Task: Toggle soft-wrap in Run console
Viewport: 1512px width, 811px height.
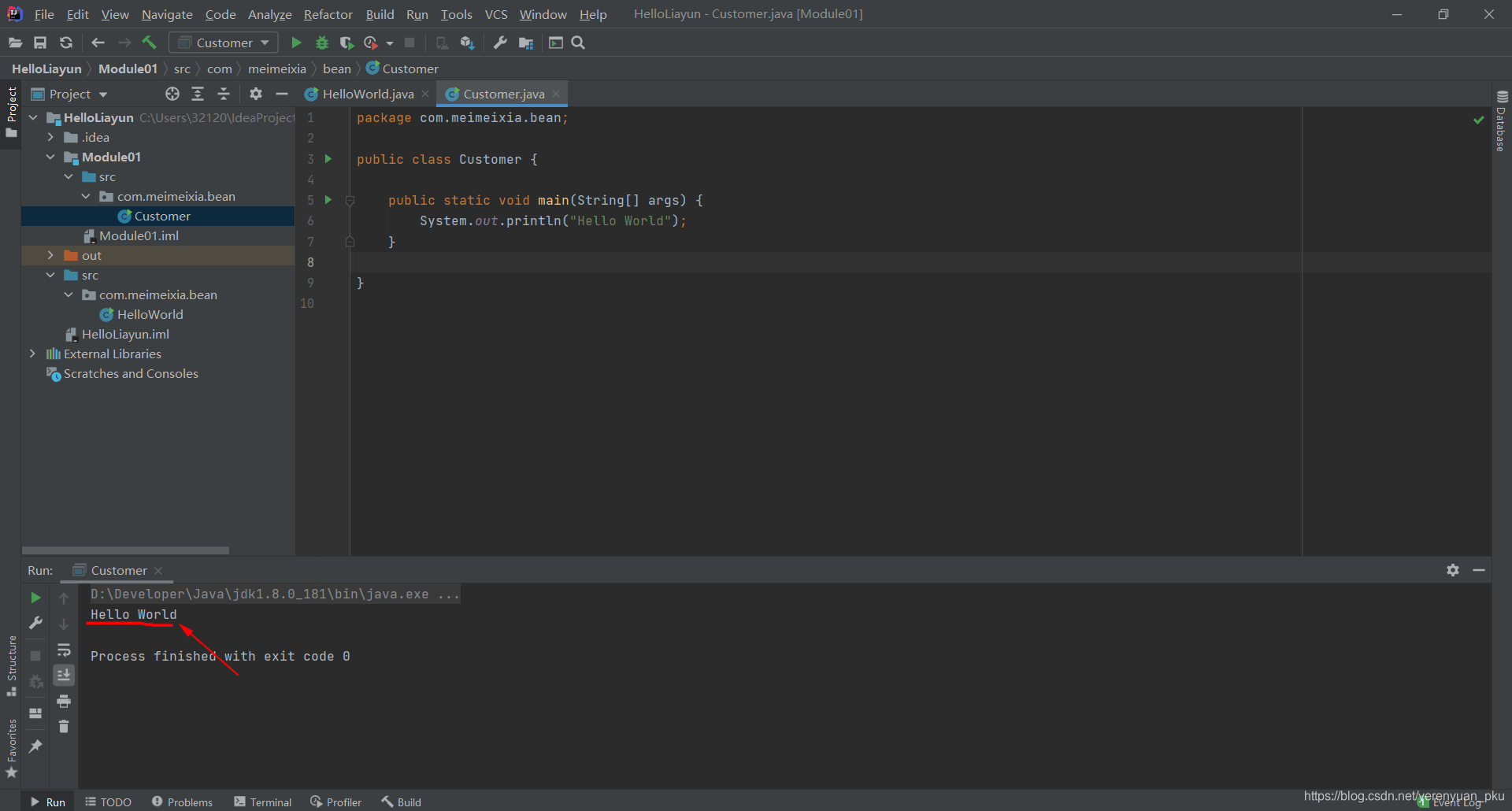Action: pyautogui.click(x=64, y=650)
